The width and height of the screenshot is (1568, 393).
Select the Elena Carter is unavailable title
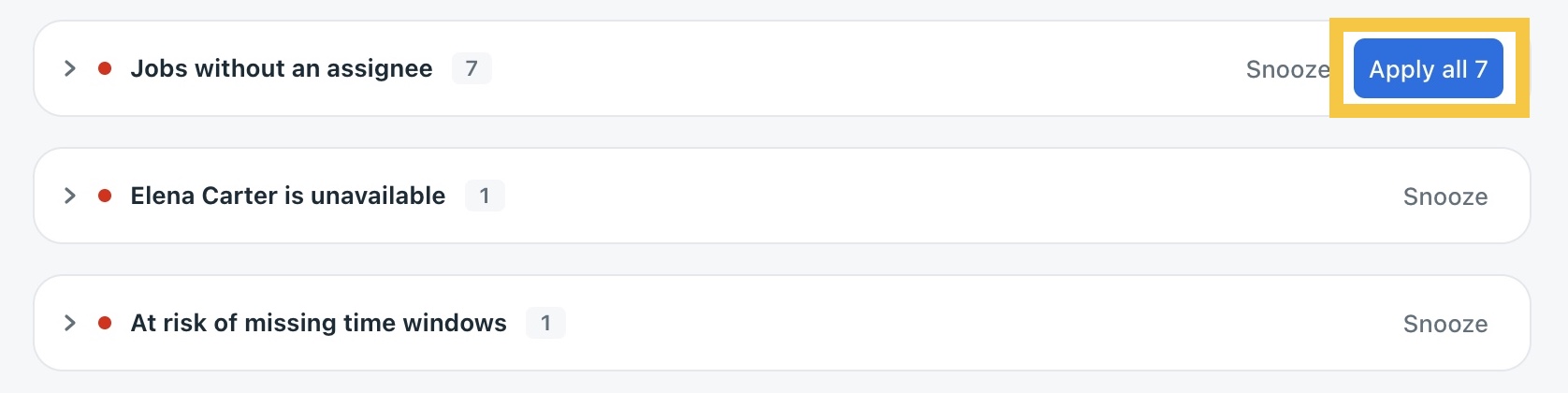point(288,196)
